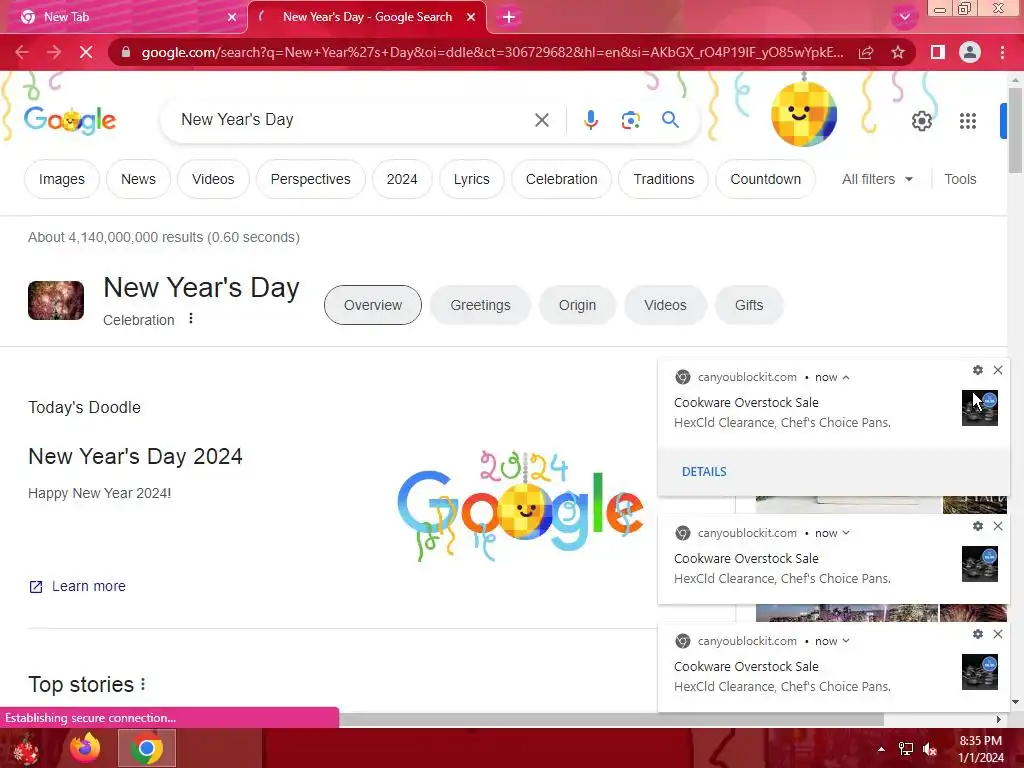Select the Videos knowledge panel tab
Screen dimensions: 1024x768
pos(665,305)
